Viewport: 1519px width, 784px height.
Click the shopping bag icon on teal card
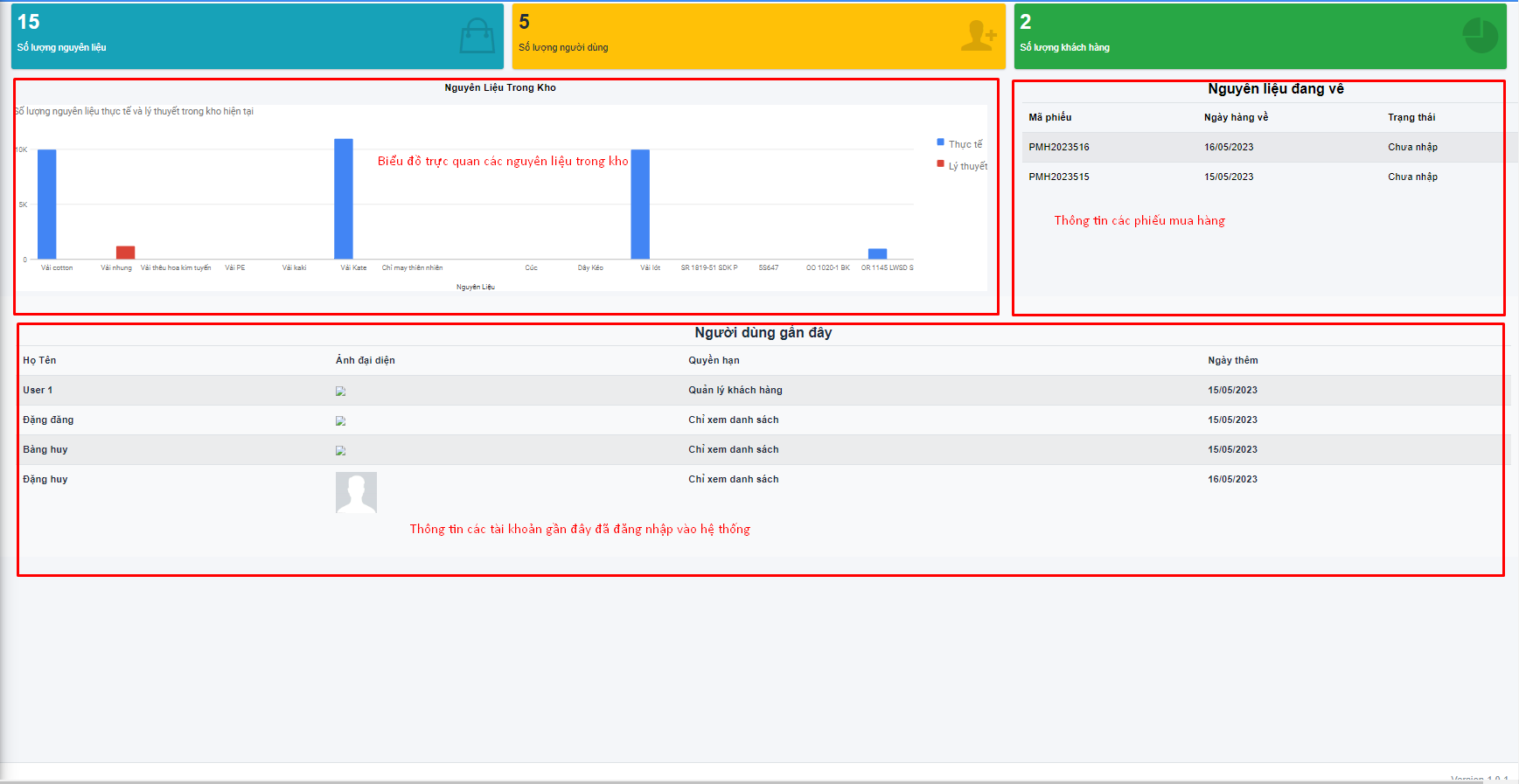click(x=477, y=36)
